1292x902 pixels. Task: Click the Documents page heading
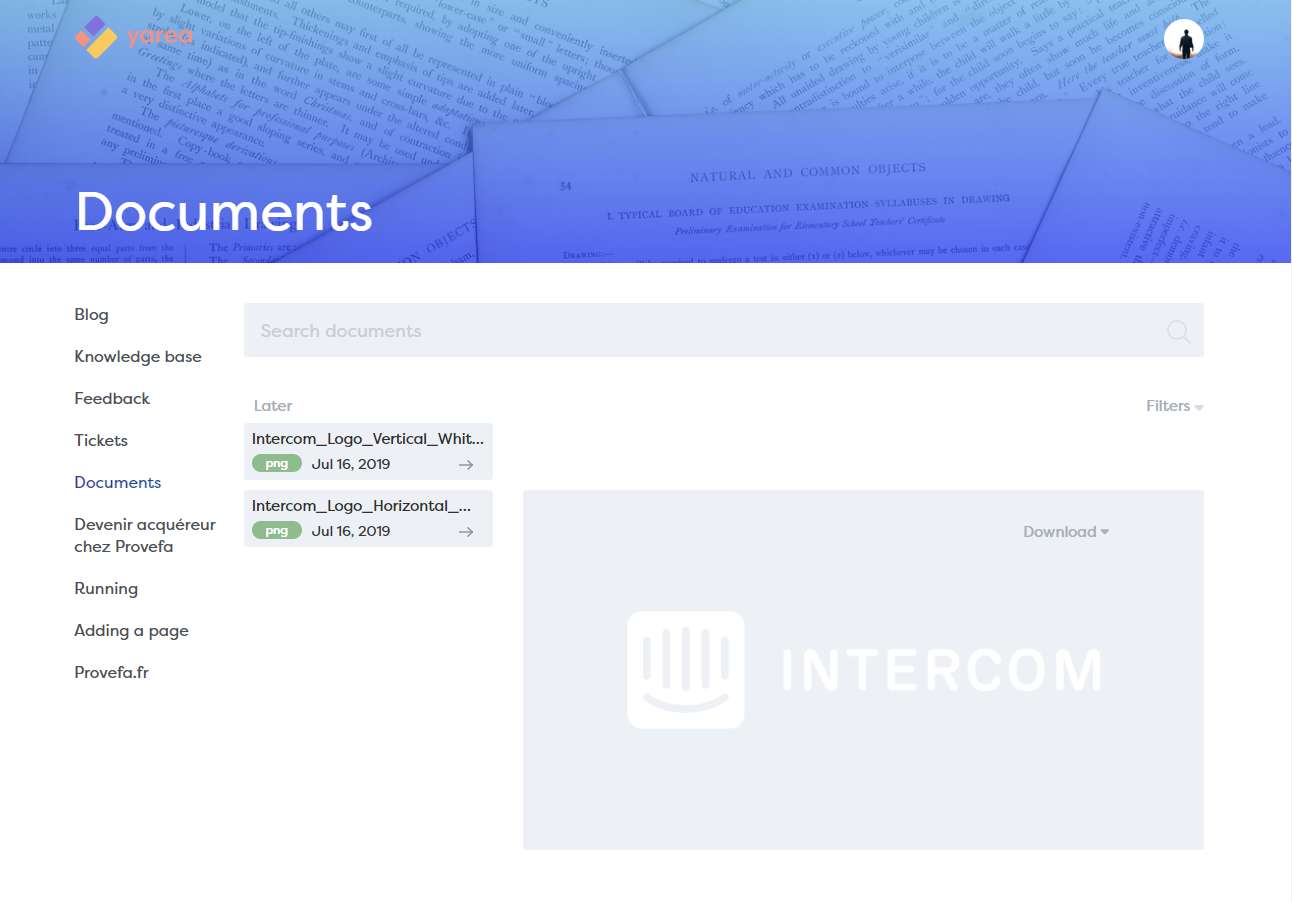[x=224, y=212]
